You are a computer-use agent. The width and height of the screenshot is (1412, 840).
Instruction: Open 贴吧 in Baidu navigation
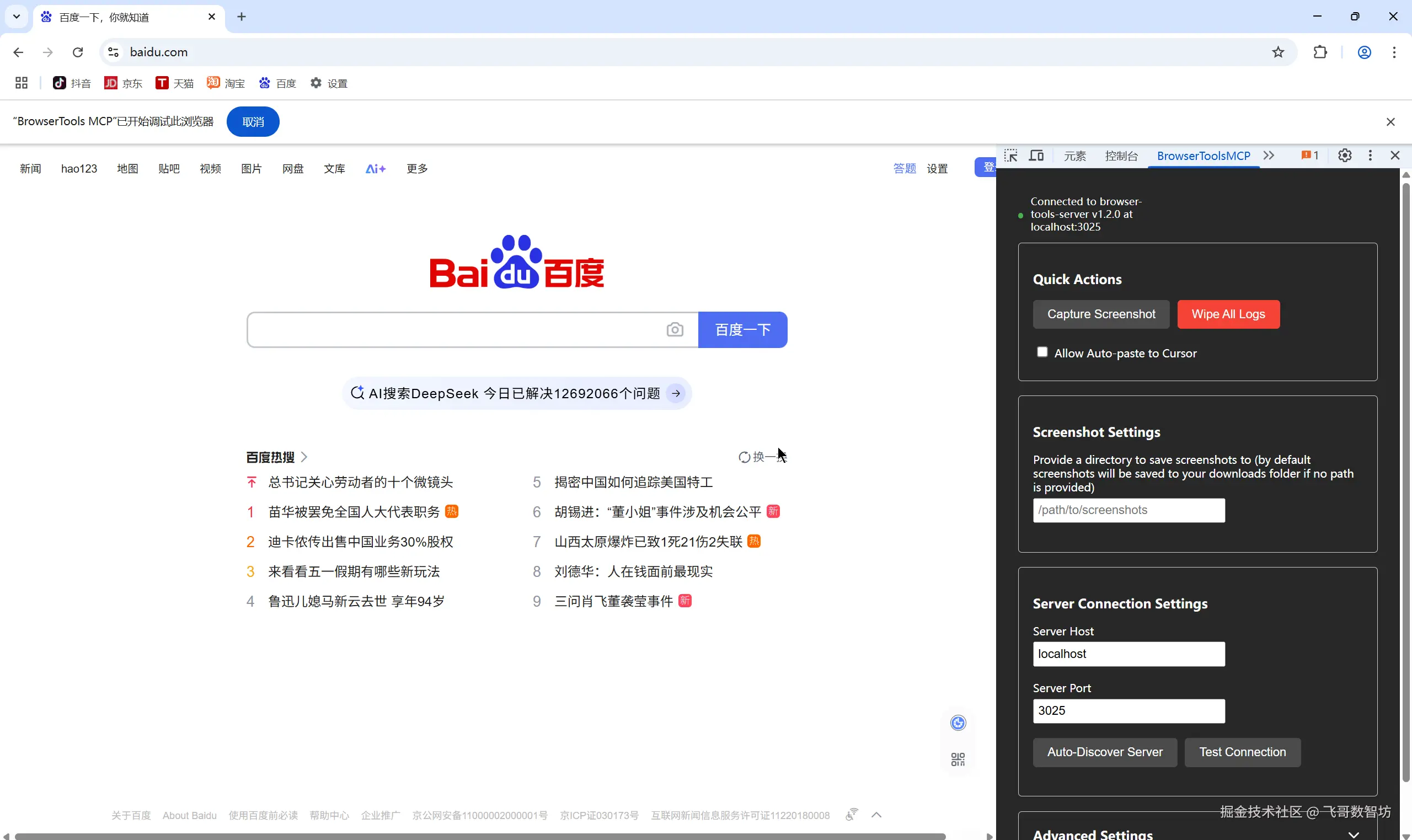pyautogui.click(x=169, y=169)
